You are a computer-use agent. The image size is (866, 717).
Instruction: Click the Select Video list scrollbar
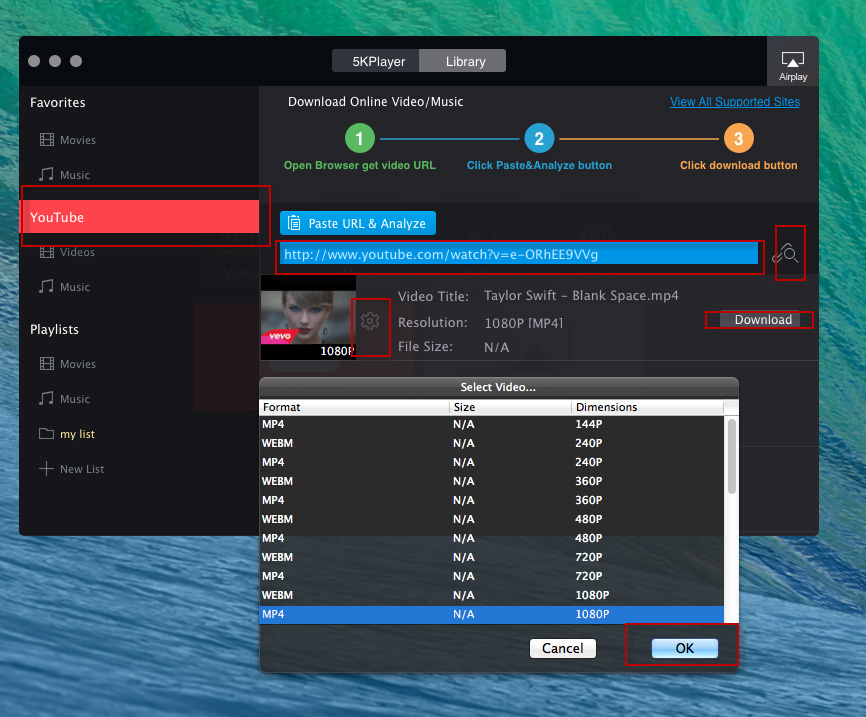pos(731,456)
